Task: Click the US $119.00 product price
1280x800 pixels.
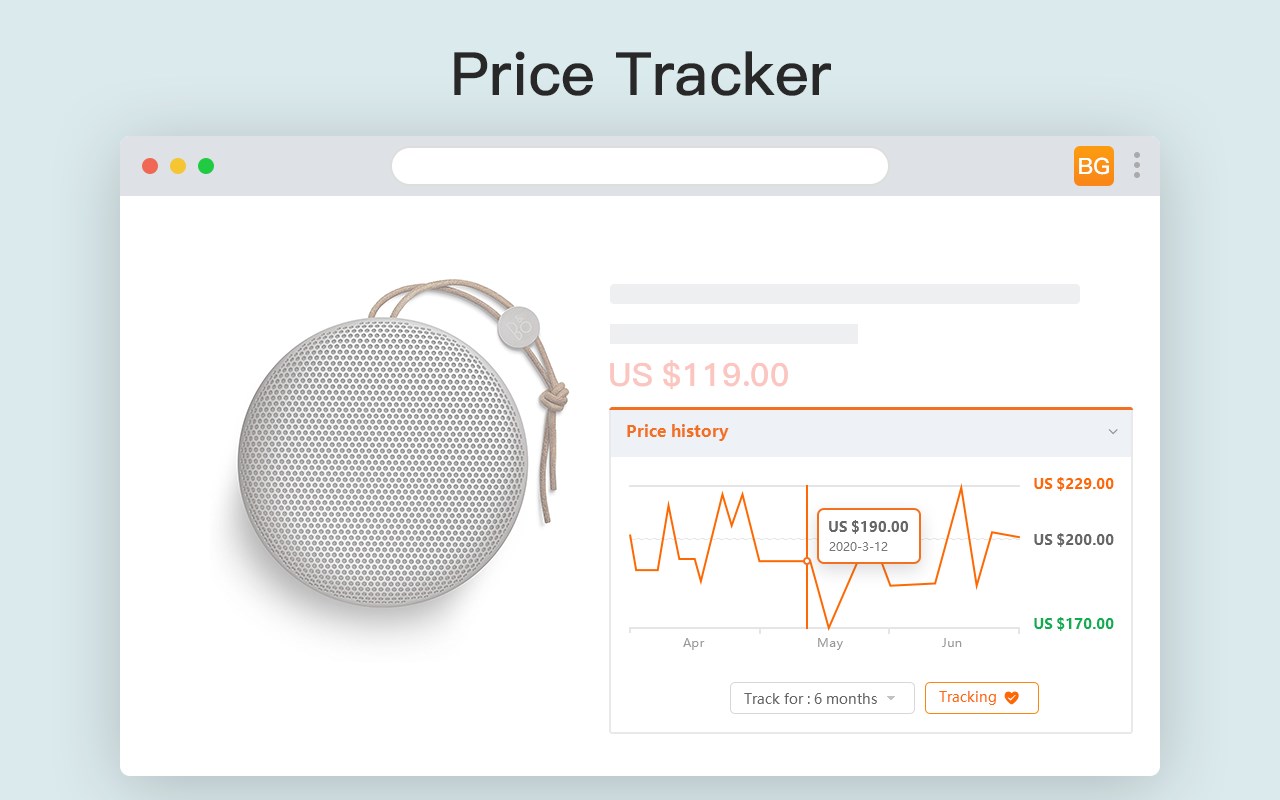Action: pyautogui.click(x=698, y=375)
